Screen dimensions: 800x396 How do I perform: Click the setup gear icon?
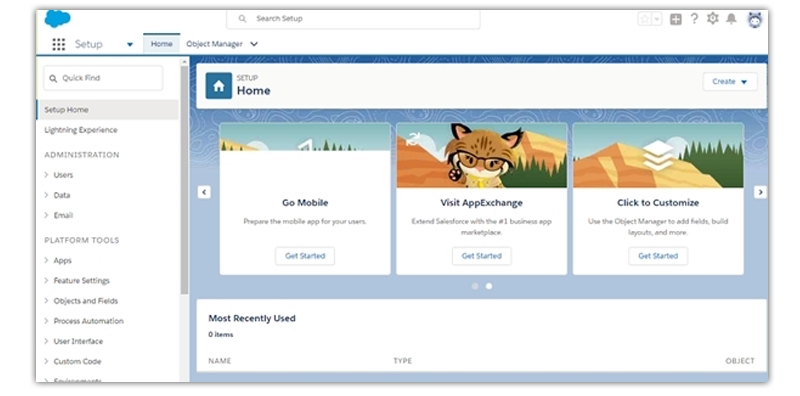713,19
